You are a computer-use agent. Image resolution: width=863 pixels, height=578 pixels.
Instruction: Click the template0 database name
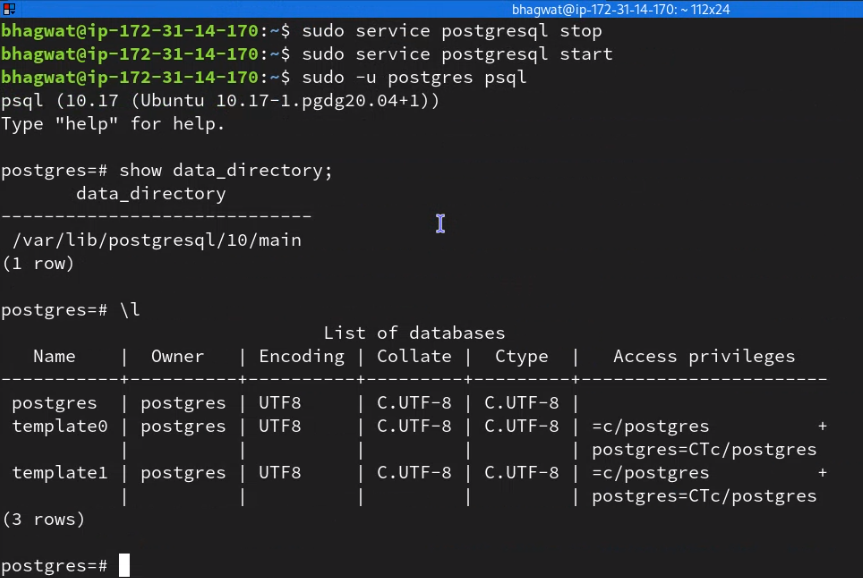click(x=59, y=426)
